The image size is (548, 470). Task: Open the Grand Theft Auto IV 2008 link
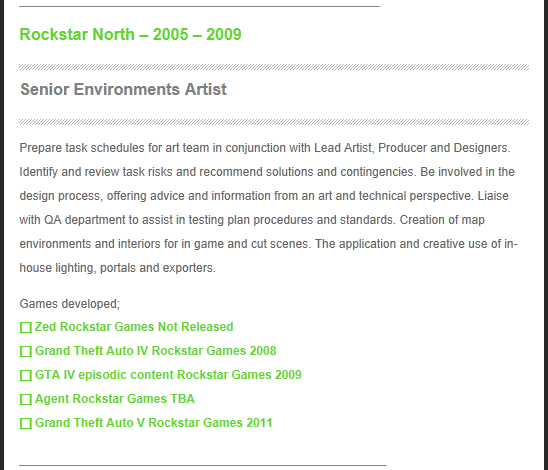point(156,351)
